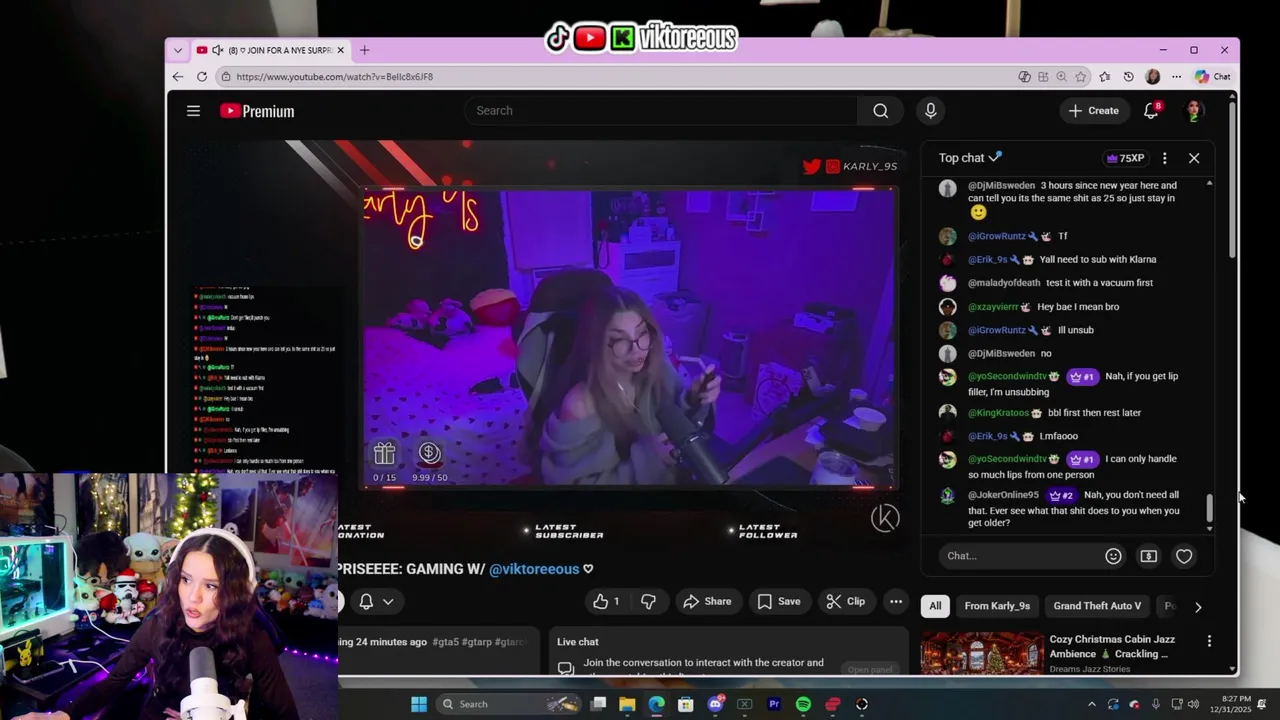Expand the Top chat mode dropdown
Viewport: 1280px width, 720px height.
click(969, 158)
